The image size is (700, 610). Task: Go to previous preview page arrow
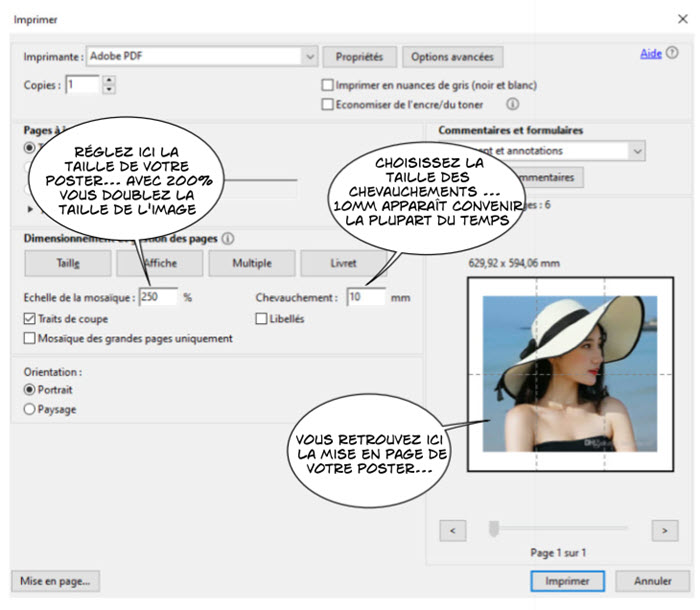coord(453,531)
